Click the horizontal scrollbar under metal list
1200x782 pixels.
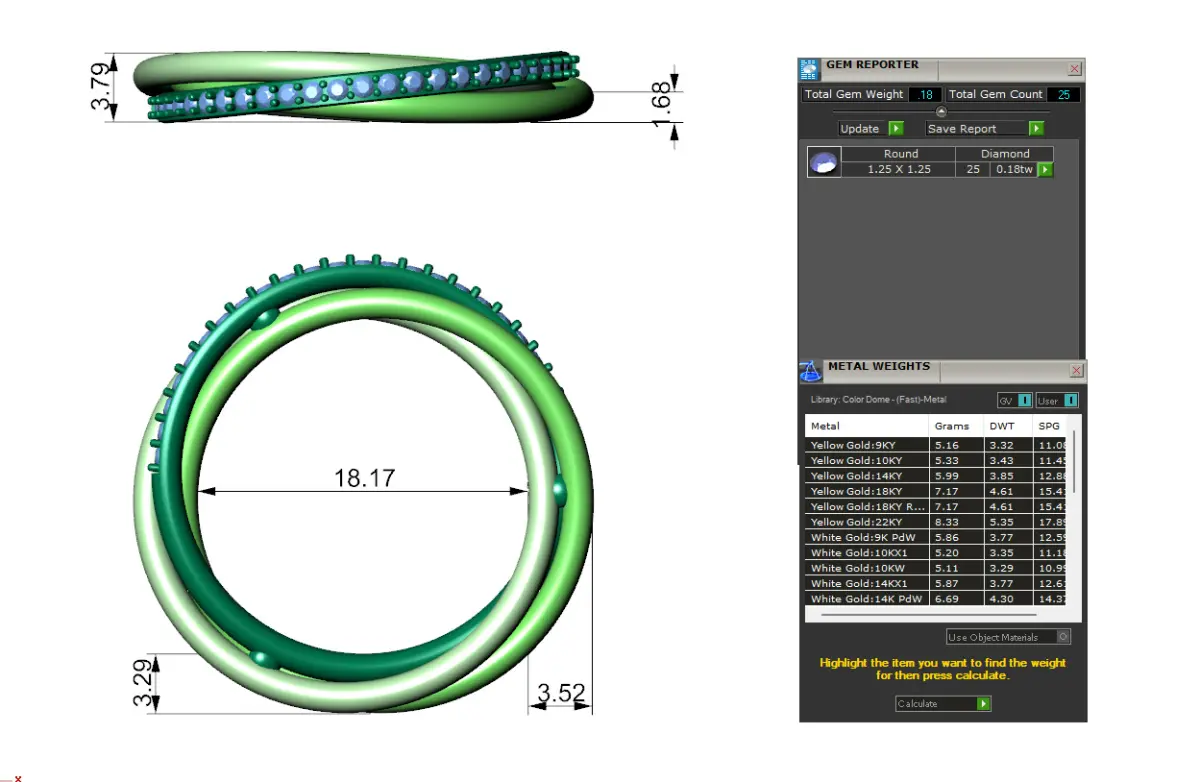point(928,615)
